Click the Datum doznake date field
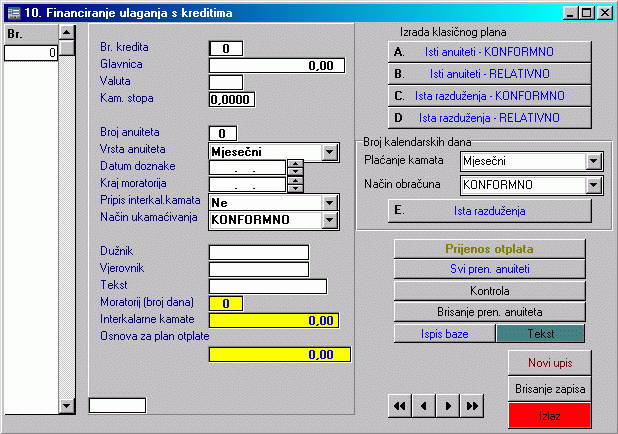Image resolution: width=618 pixels, height=434 pixels. (247, 168)
